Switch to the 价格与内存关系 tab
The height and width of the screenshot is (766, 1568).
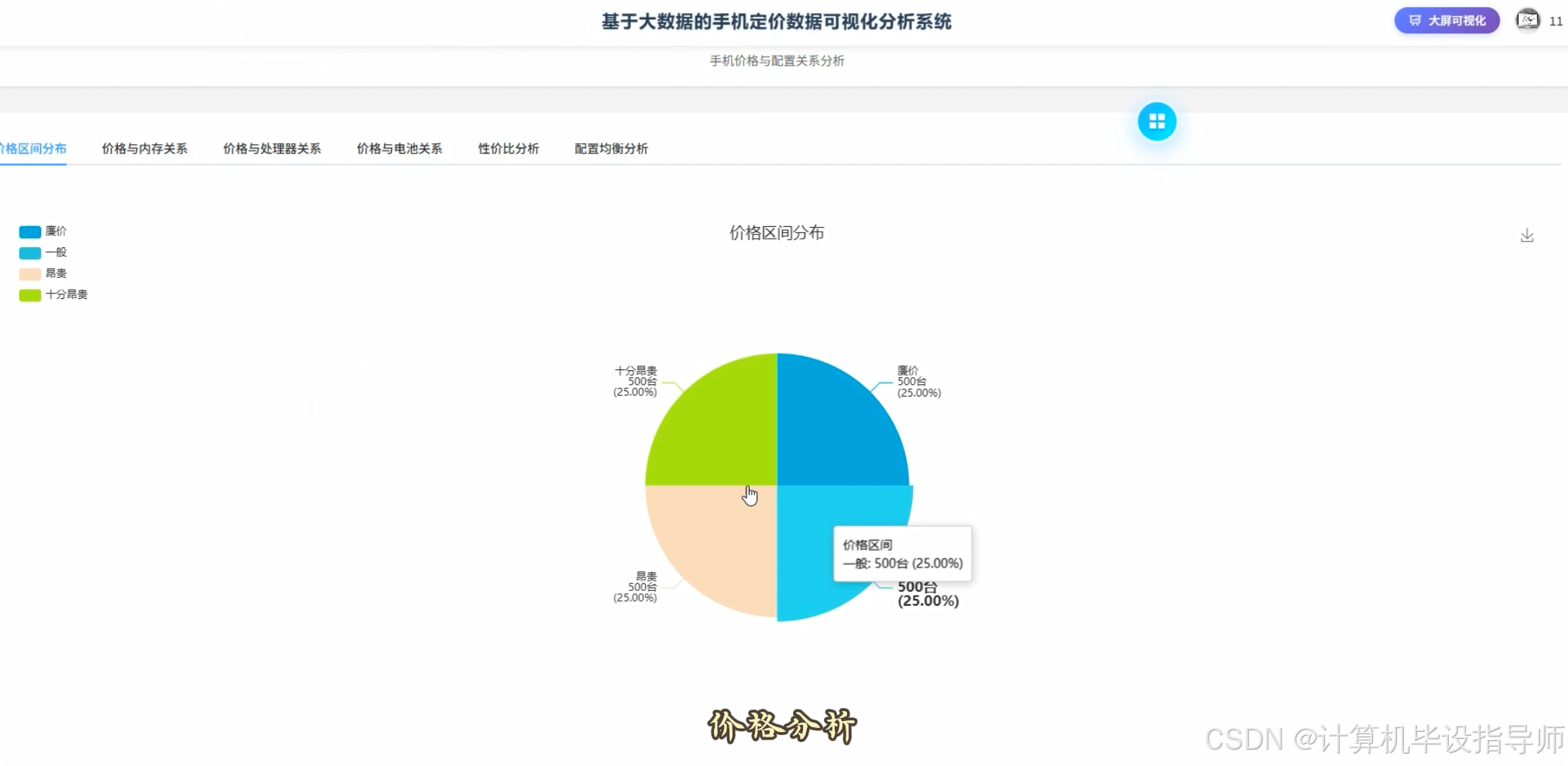coord(144,149)
